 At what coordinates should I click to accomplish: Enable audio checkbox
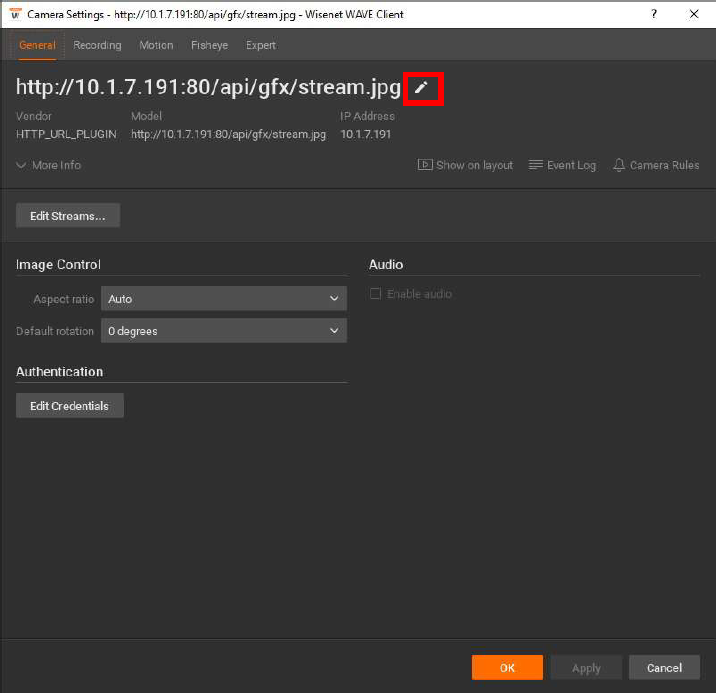(x=376, y=294)
